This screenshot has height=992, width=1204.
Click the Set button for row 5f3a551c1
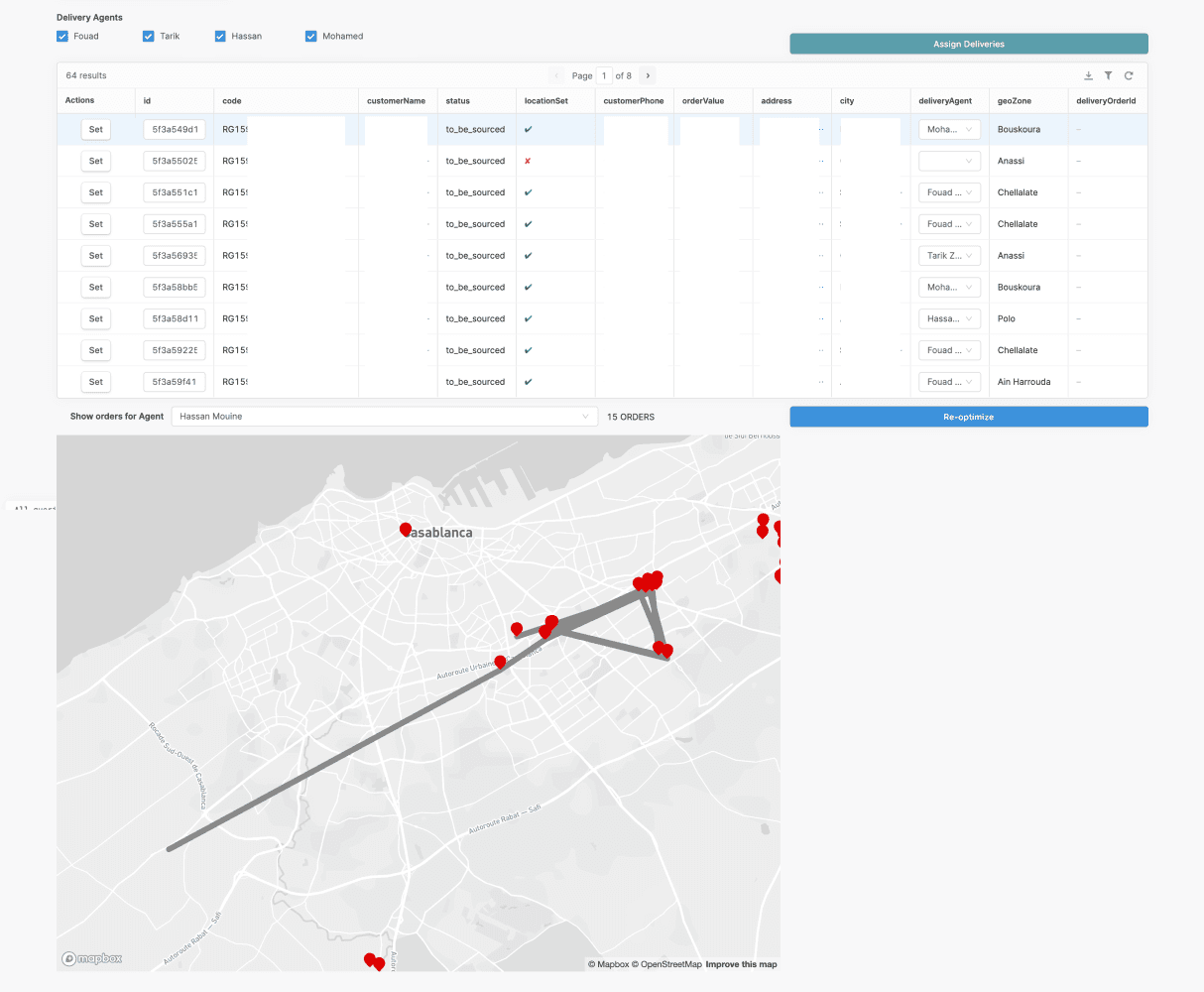pos(96,192)
